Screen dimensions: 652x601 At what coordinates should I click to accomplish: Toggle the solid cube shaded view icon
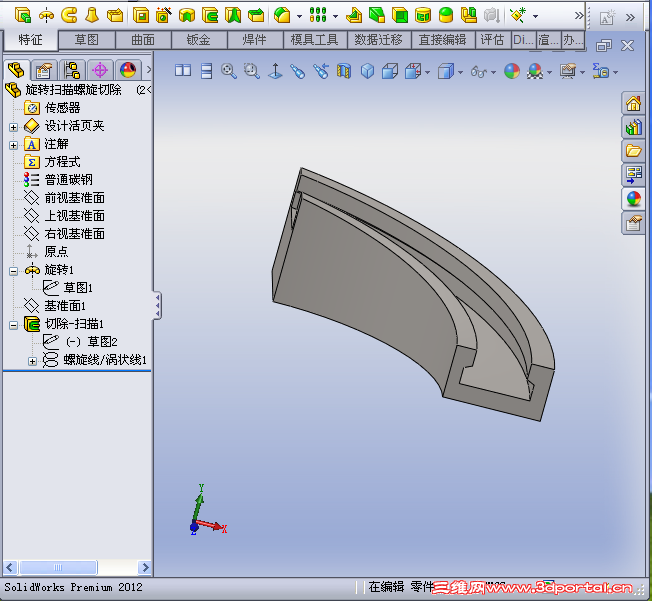[367, 71]
